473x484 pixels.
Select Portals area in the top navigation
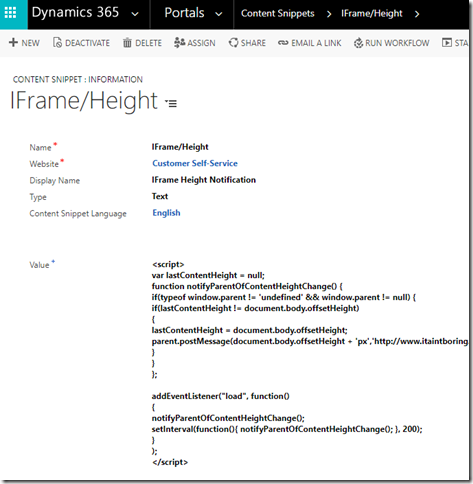pyautogui.click(x=184, y=13)
